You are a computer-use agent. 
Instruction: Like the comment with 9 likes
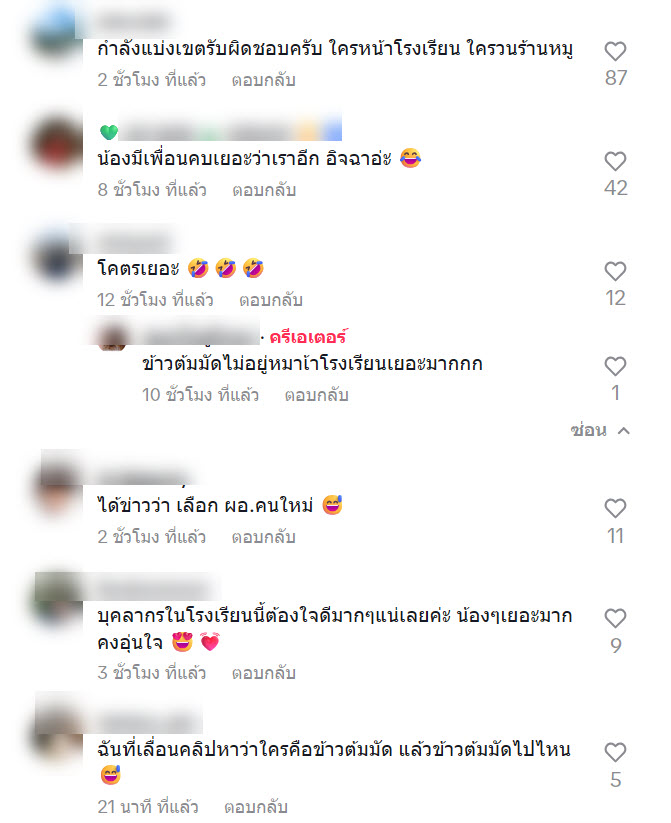pos(615,618)
